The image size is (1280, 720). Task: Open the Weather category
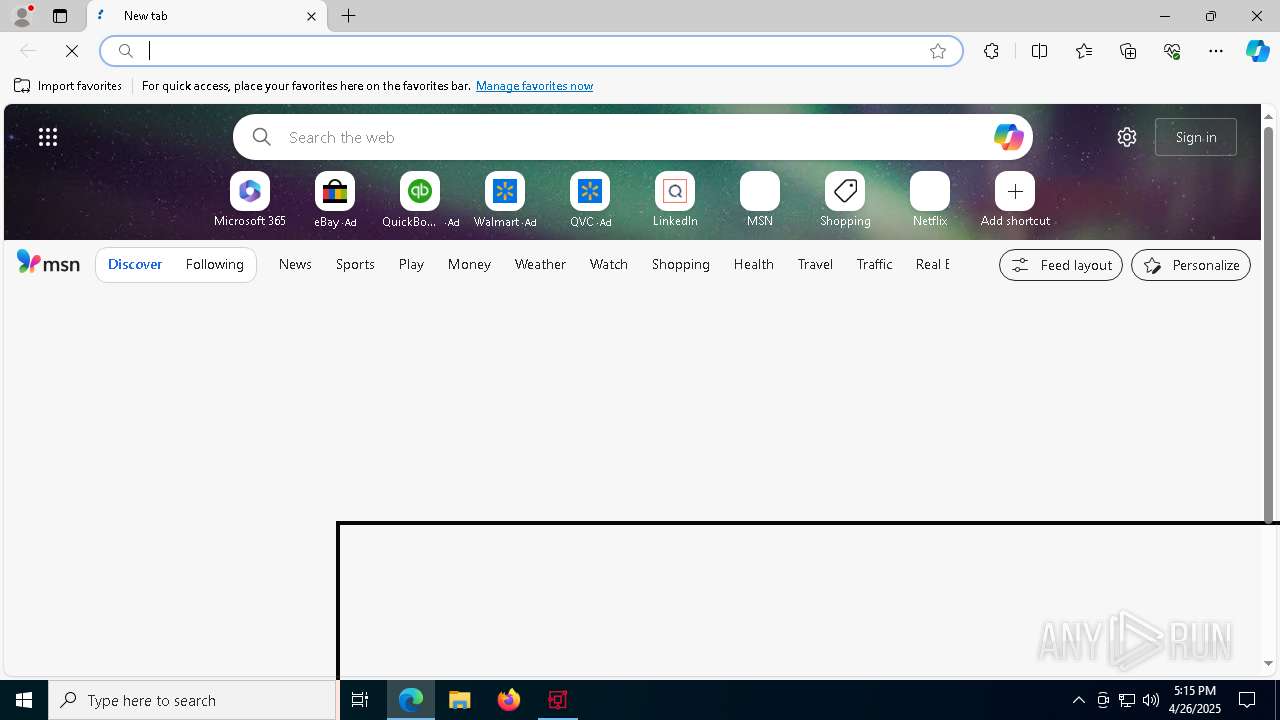(x=540, y=264)
